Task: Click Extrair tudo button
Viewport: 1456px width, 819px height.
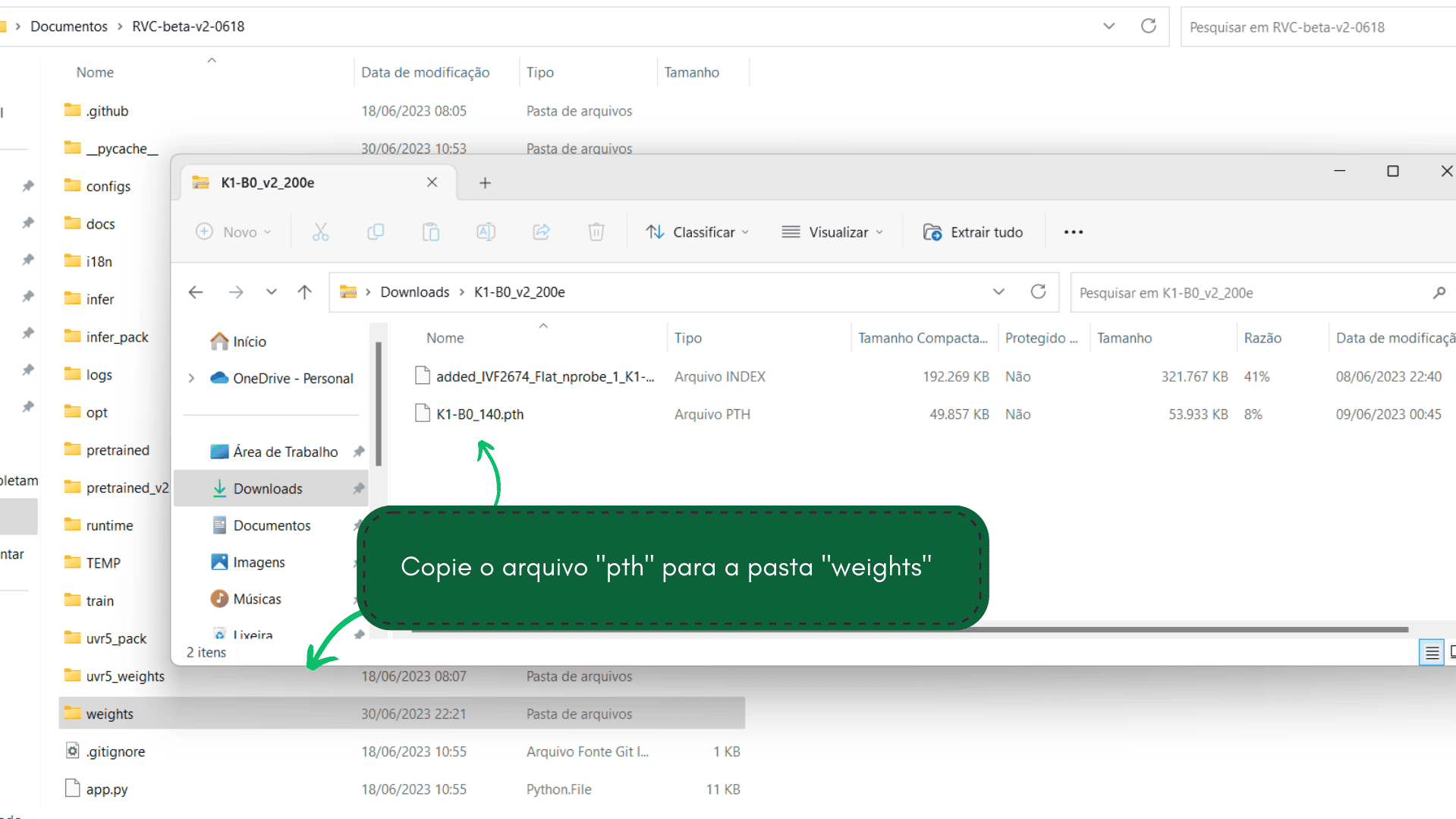Action: 973,232
